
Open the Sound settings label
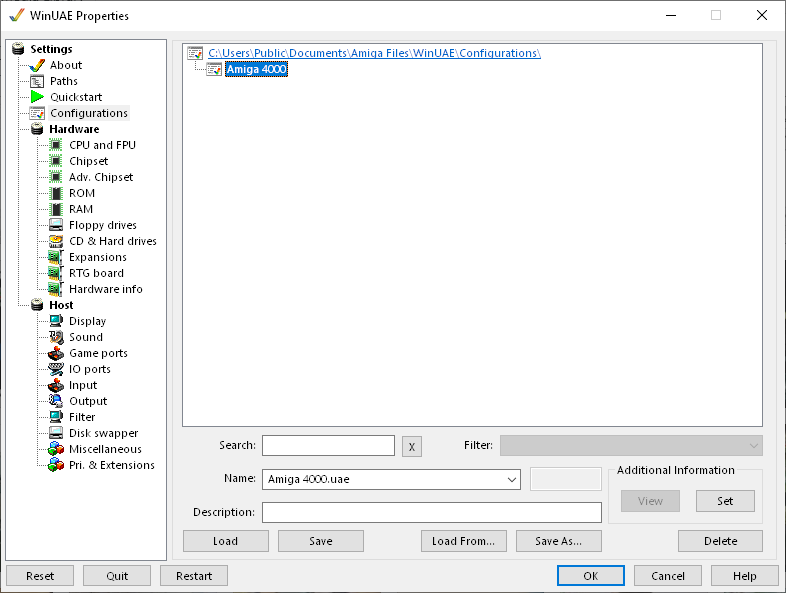click(x=86, y=337)
